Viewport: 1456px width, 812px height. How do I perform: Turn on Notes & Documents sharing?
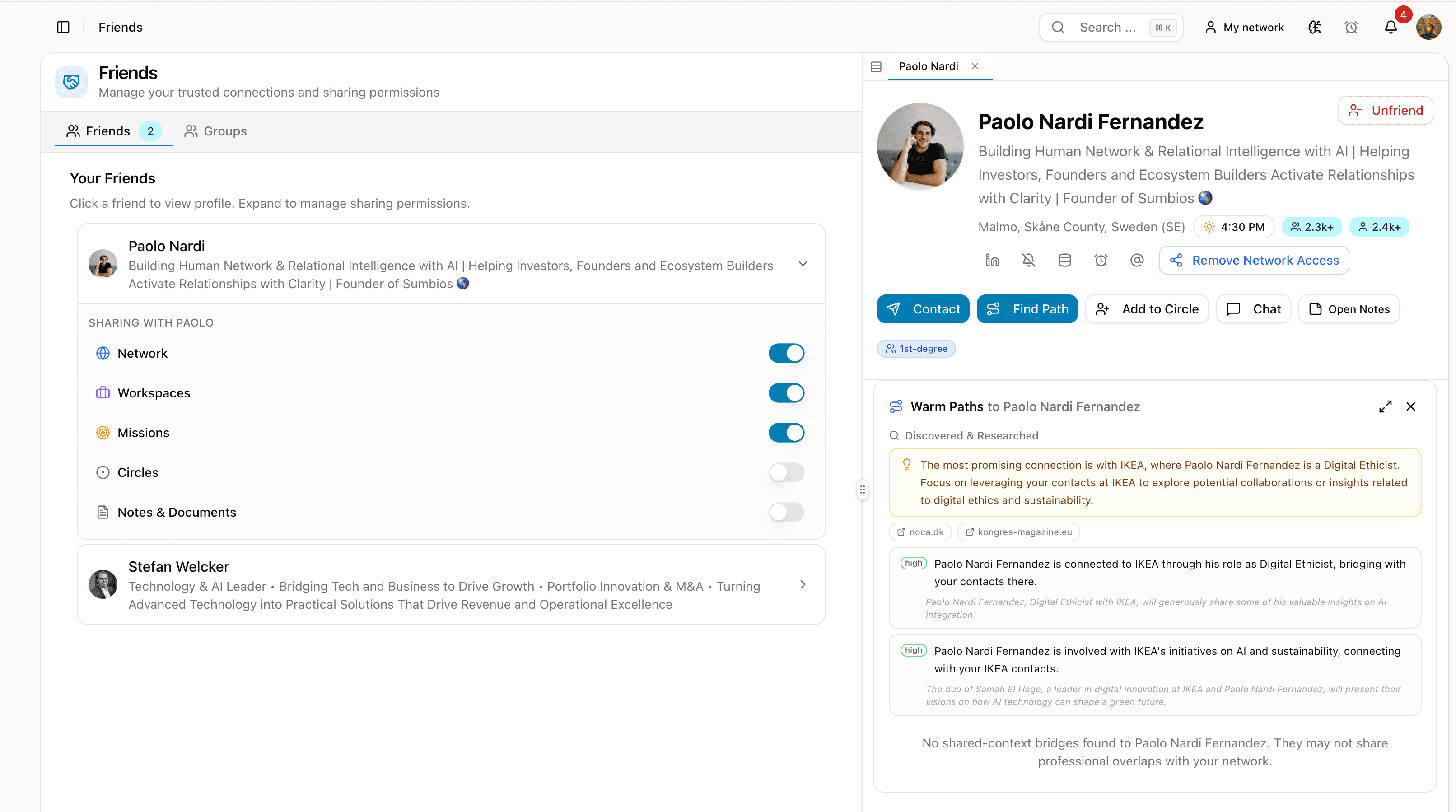click(786, 512)
